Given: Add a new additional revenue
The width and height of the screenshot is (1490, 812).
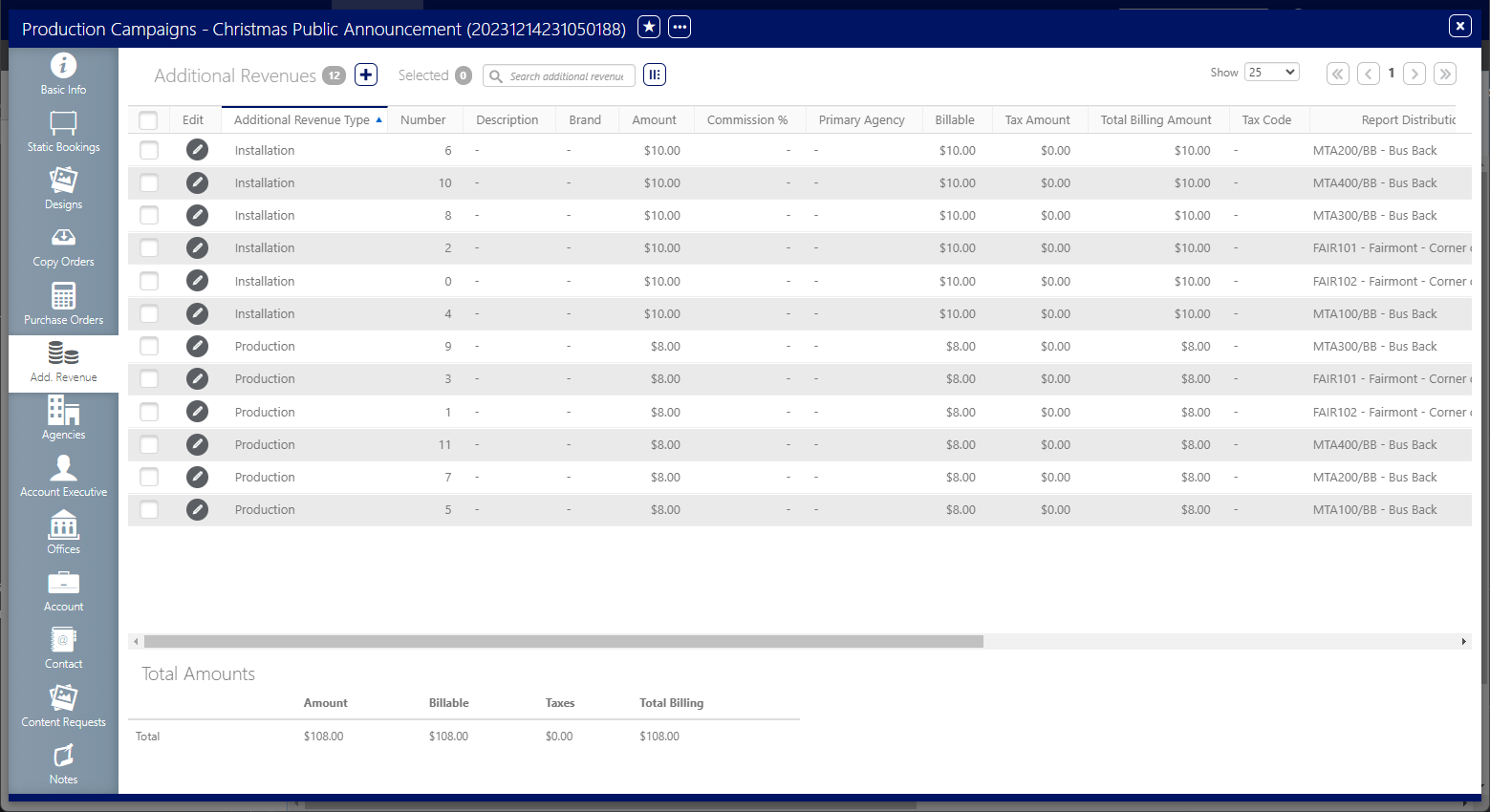Looking at the screenshot, I should (x=366, y=75).
